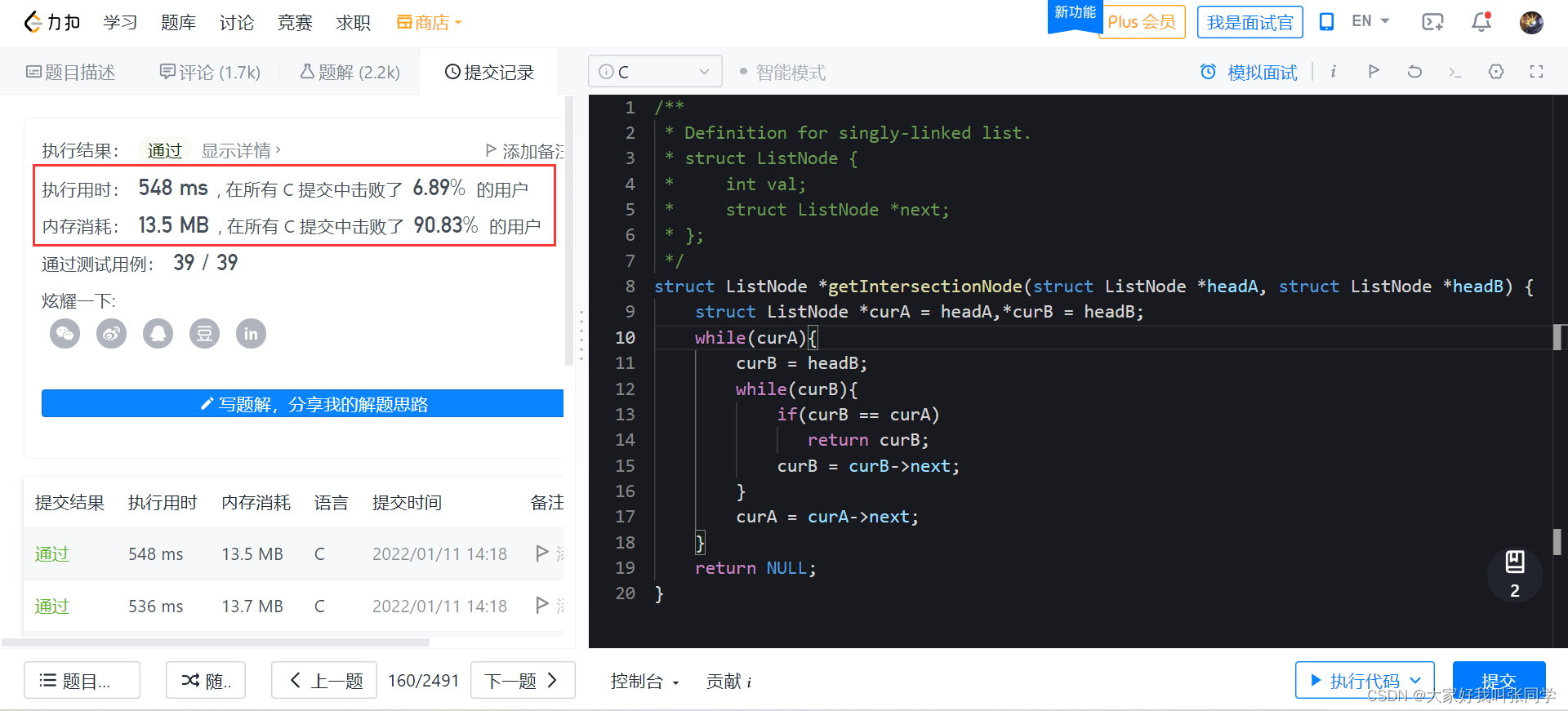Open 竞赛 in the top navigation

pos(295,22)
